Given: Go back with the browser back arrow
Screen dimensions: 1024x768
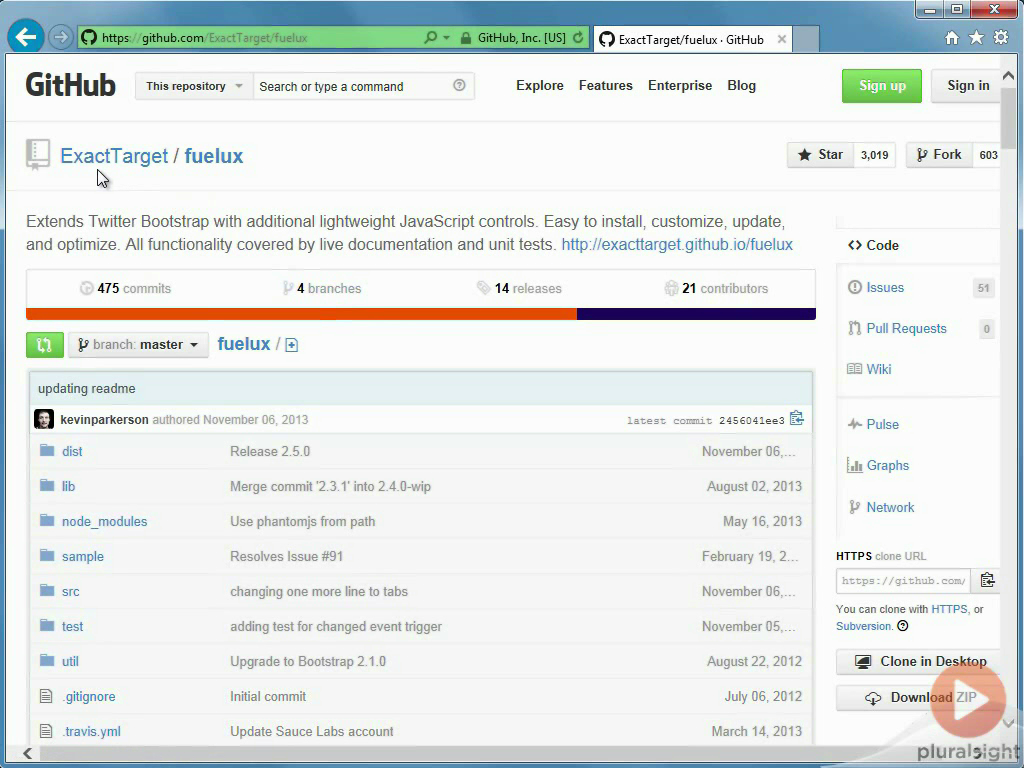Looking at the screenshot, I should tap(25, 37).
